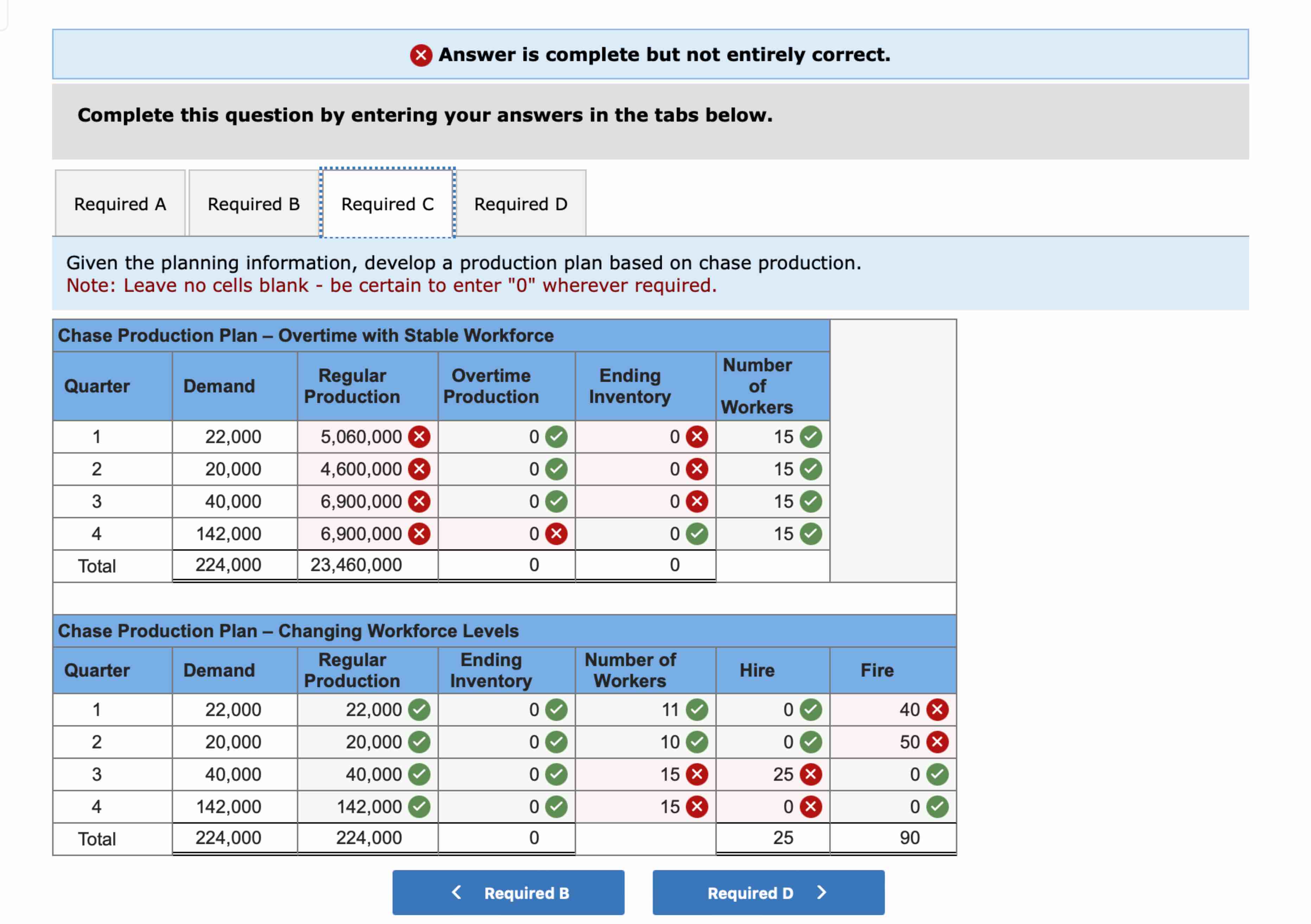Open the Required A tab
The image size is (1311, 924).
120,204
